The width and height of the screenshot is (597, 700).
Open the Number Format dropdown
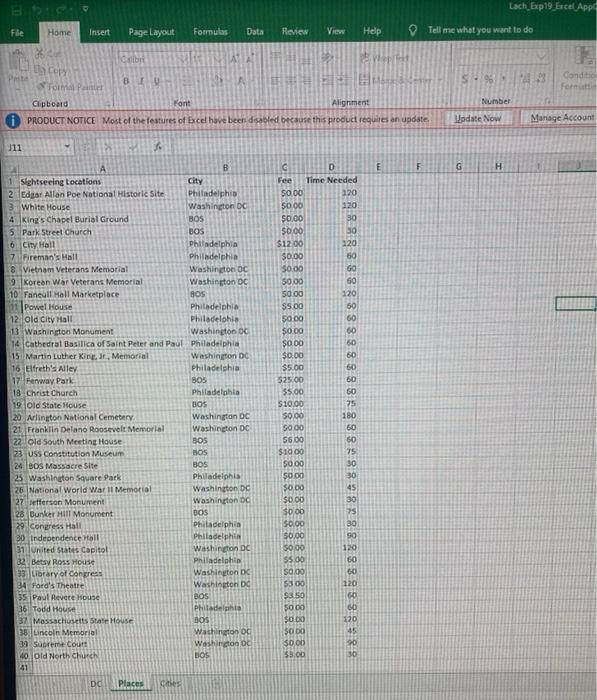click(x=542, y=57)
